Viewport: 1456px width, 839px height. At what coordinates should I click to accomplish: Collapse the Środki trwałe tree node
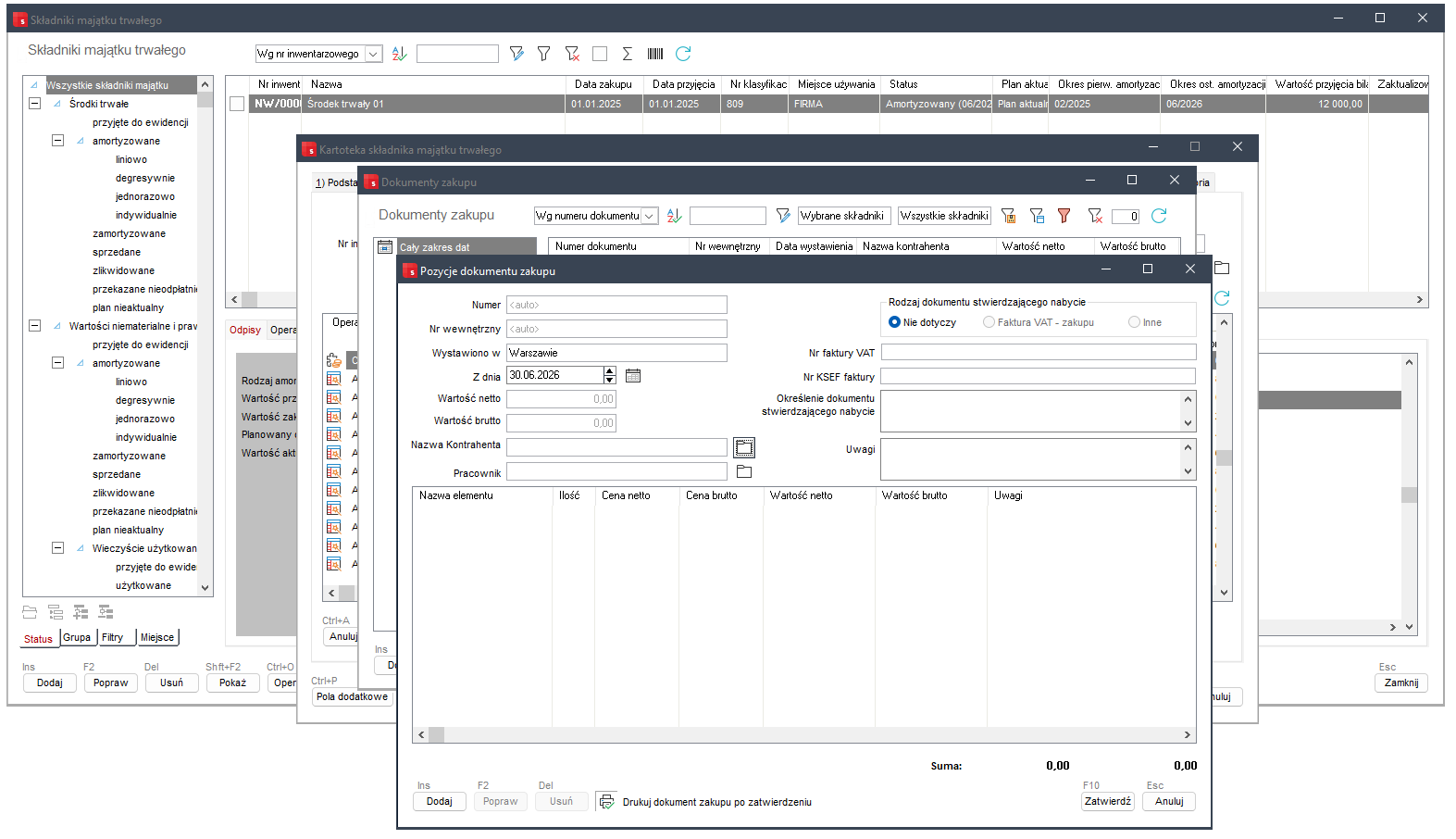34,104
